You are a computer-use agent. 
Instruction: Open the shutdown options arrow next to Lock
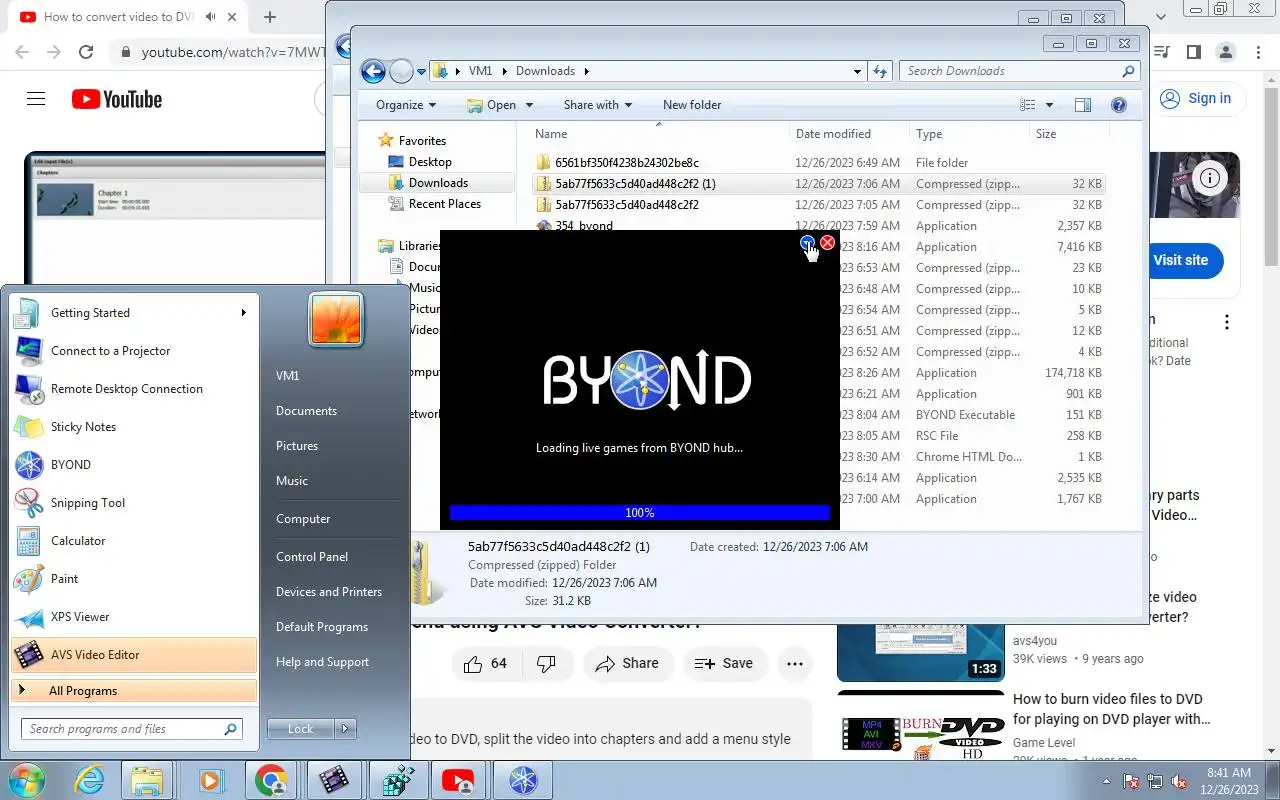[345, 729]
